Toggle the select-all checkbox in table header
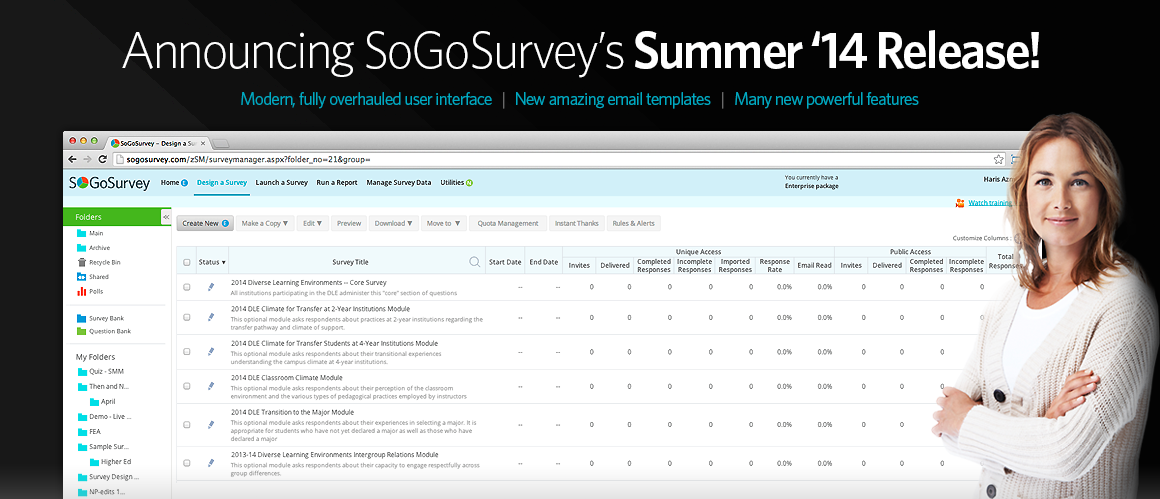Screen dimensions: 1160x499 (186, 263)
